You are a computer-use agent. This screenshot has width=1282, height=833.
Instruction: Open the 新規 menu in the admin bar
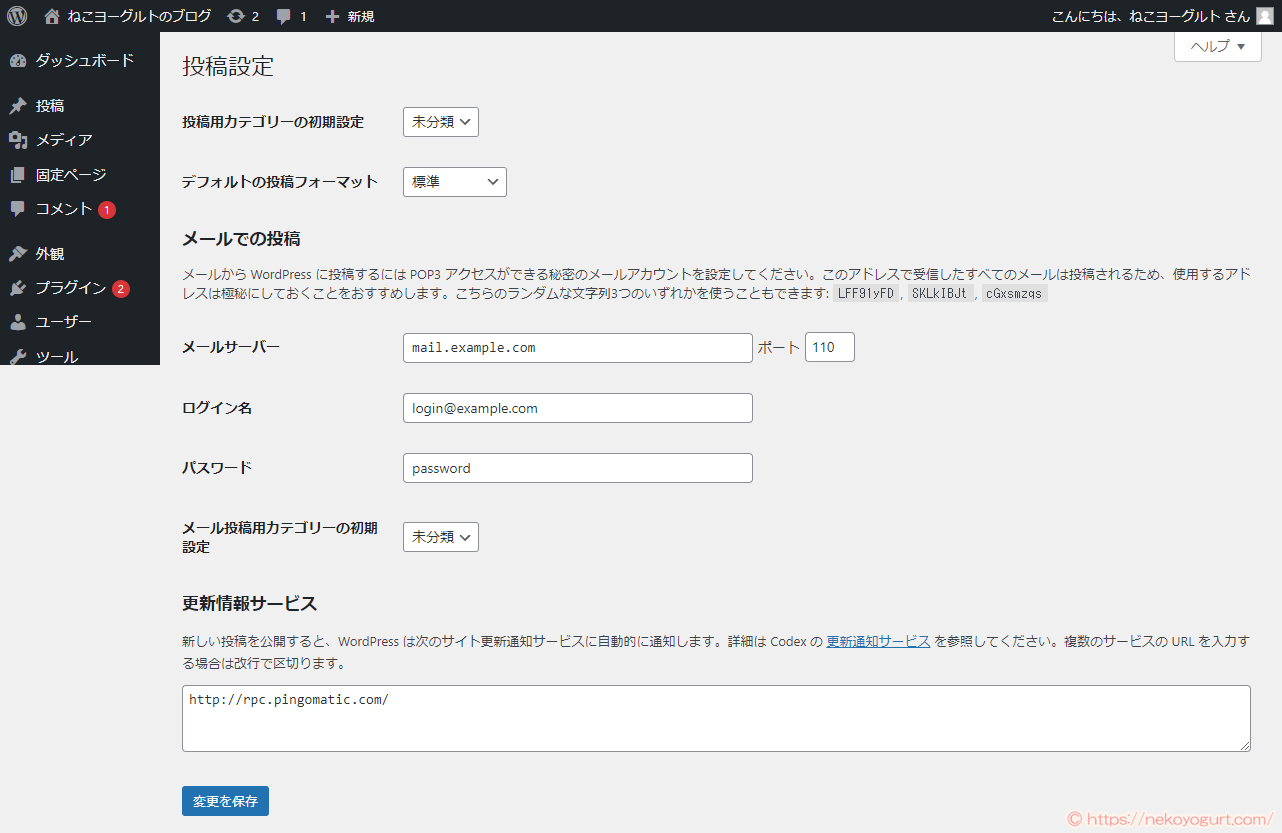point(349,15)
